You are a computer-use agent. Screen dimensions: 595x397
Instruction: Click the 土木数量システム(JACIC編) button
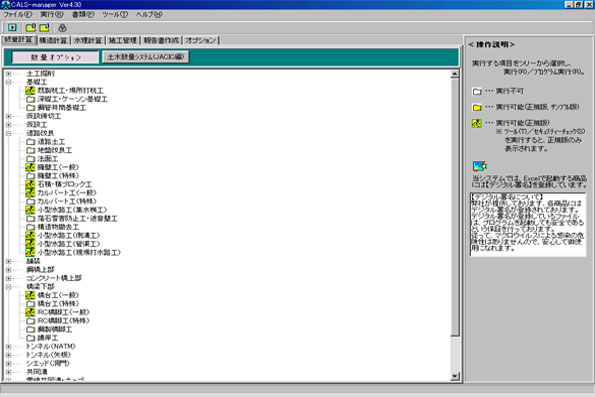(x=145, y=57)
